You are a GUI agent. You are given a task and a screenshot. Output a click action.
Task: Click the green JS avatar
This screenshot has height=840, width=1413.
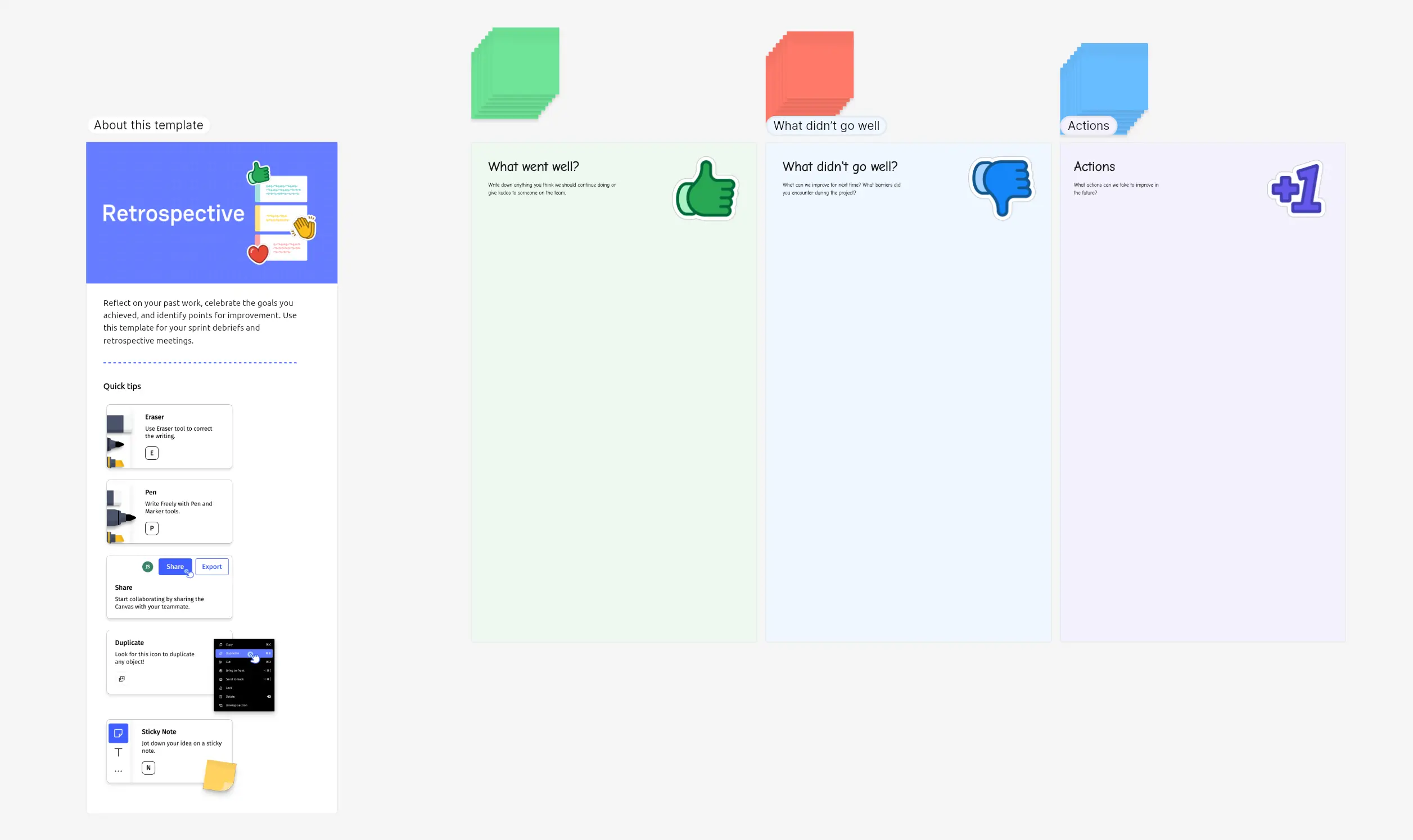(x=148, y=567)
